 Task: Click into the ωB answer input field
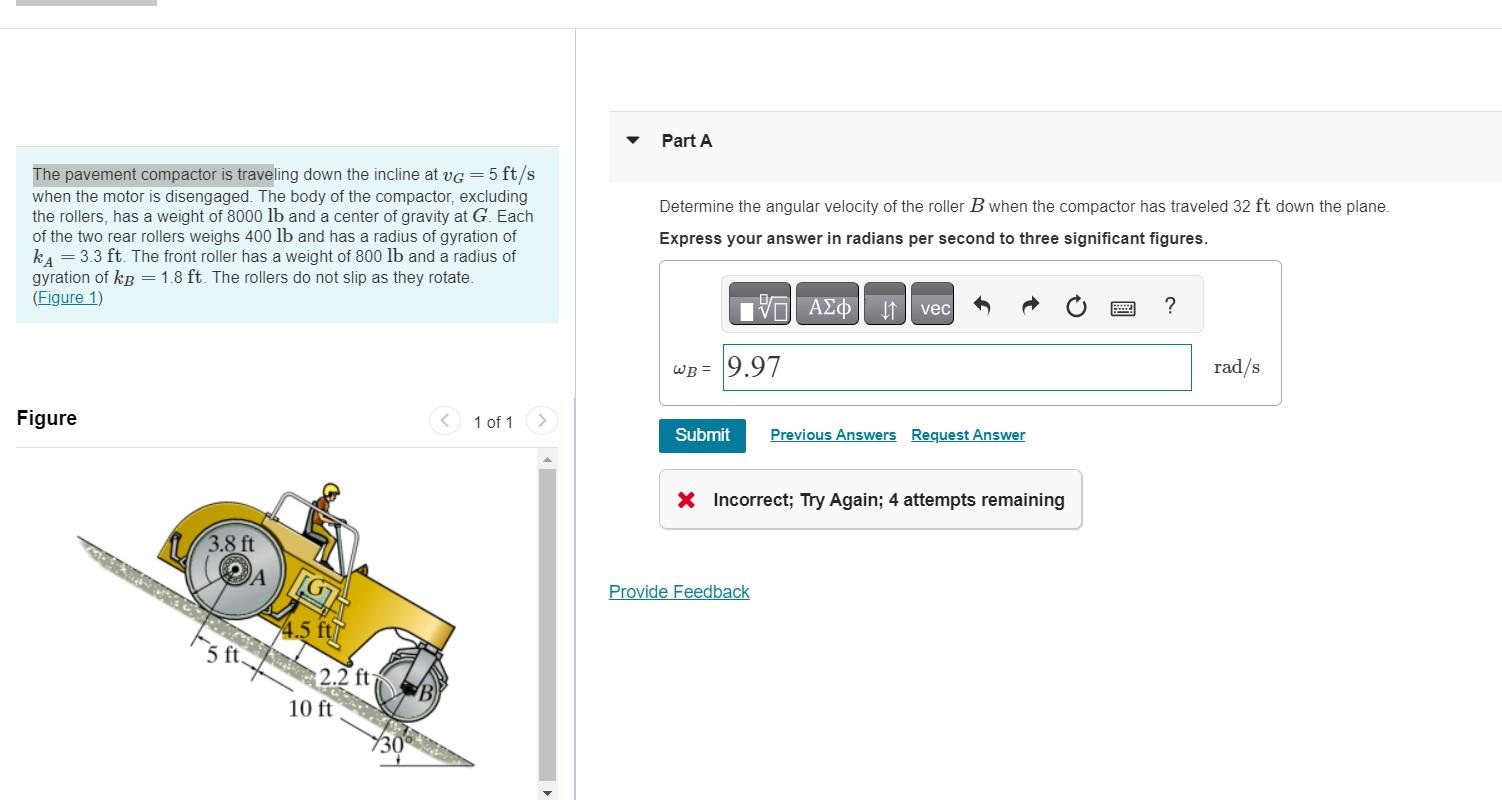(x=957, y=367)
